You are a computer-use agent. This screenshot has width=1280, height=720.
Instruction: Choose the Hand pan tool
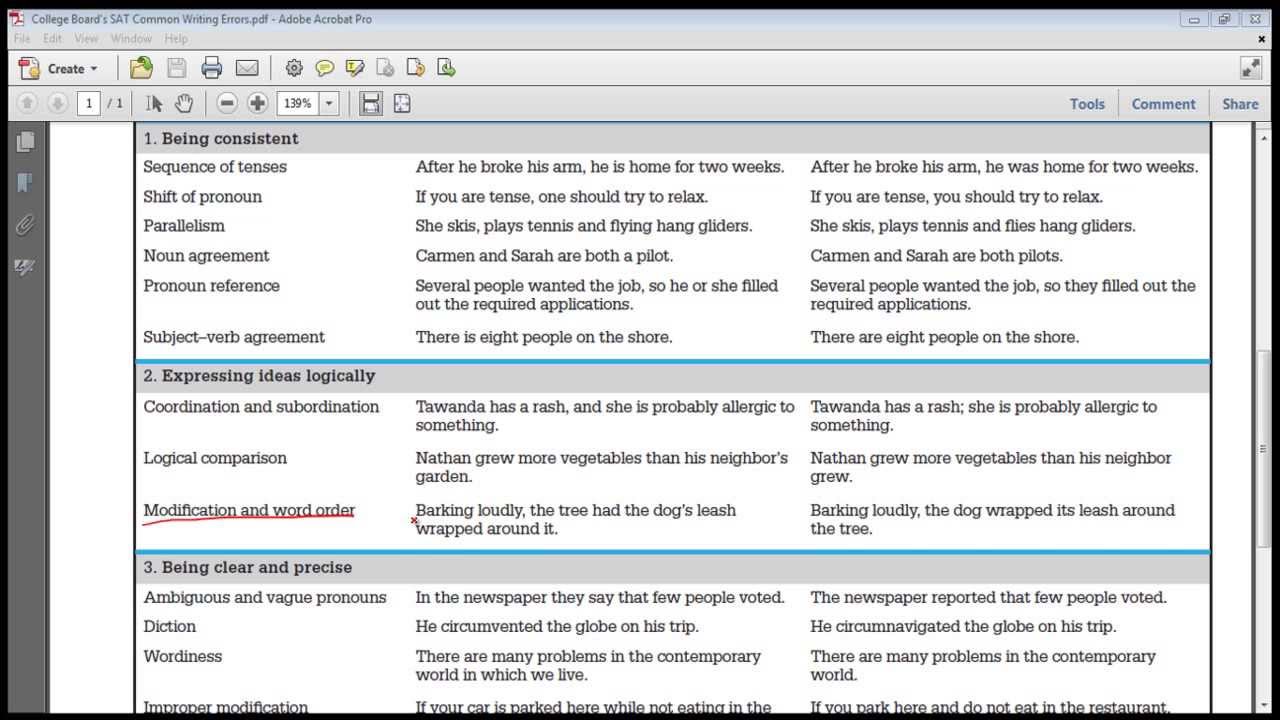(x=184, y=103)
